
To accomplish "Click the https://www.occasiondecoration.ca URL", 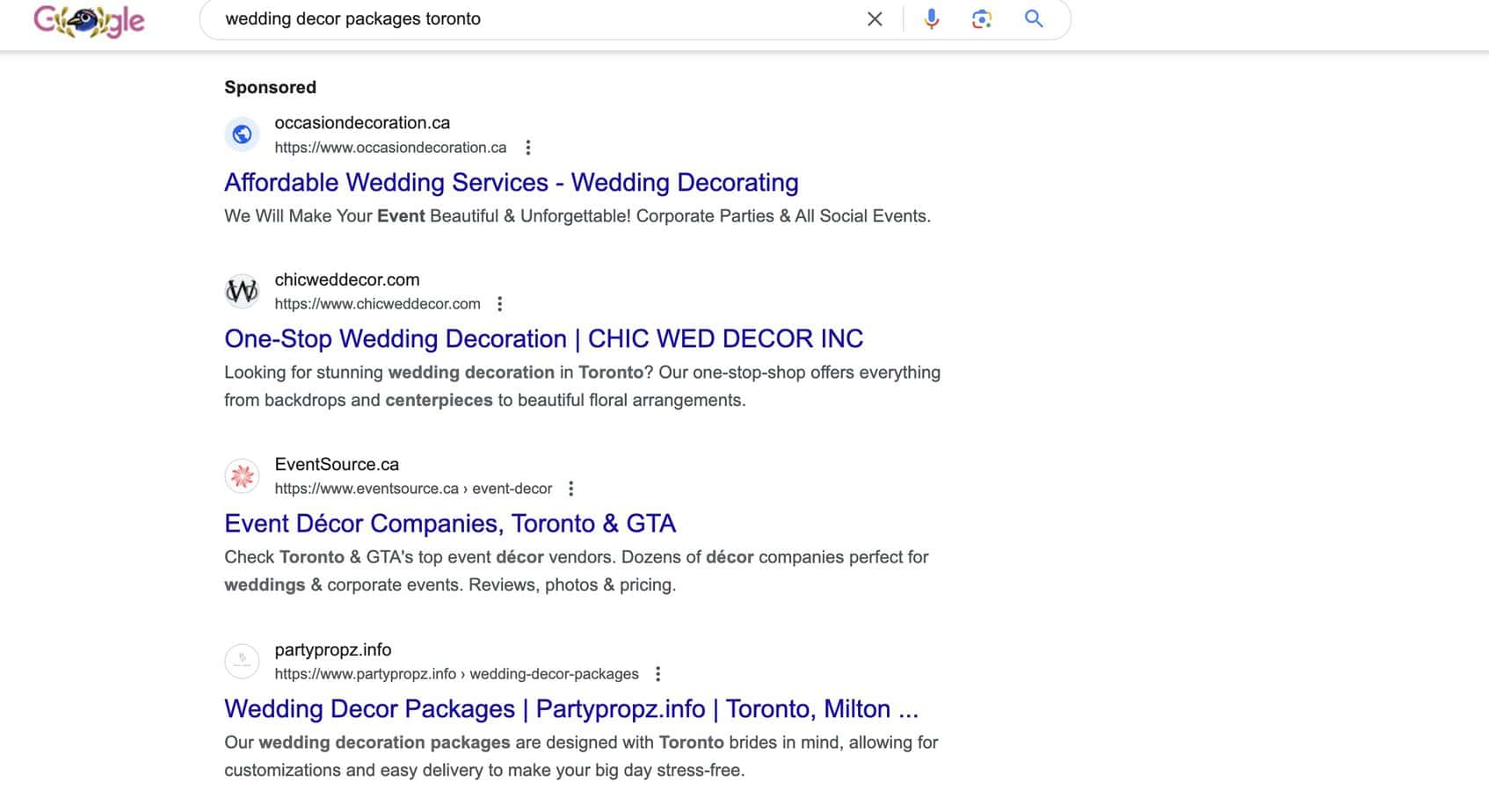I will click(390, 148).
